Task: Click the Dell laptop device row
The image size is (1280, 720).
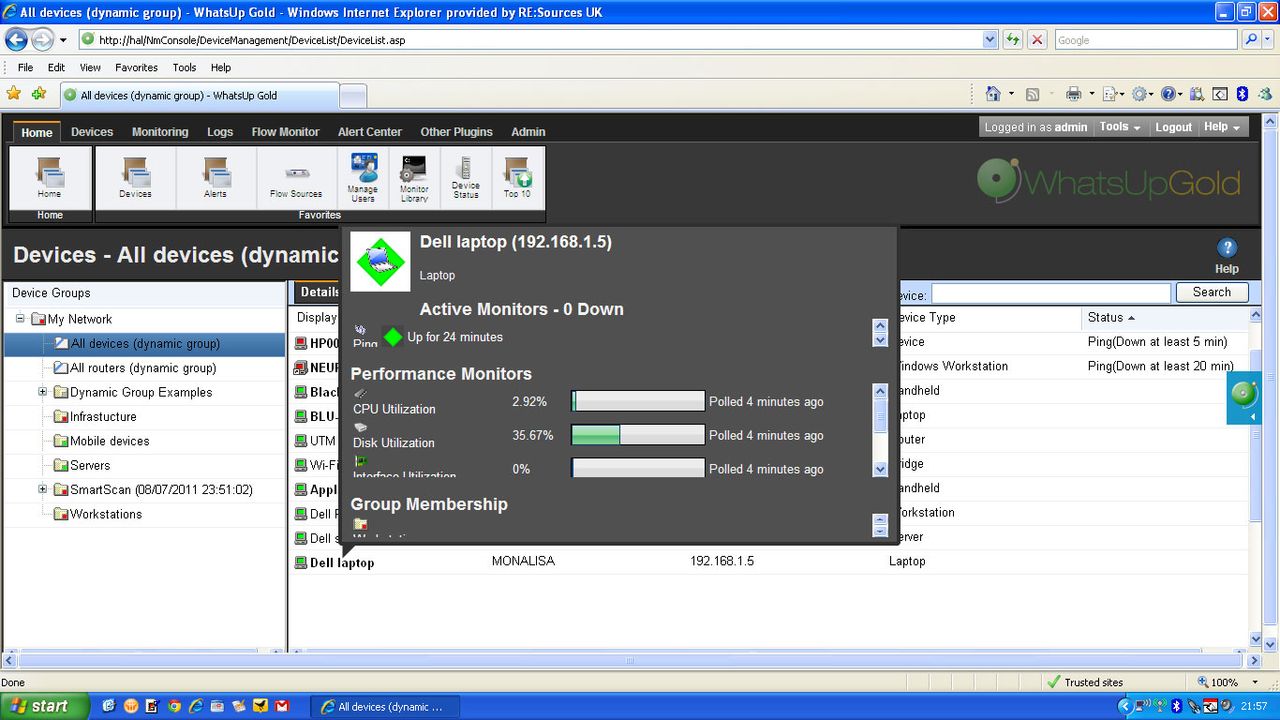Action: [x=768, y=562]
